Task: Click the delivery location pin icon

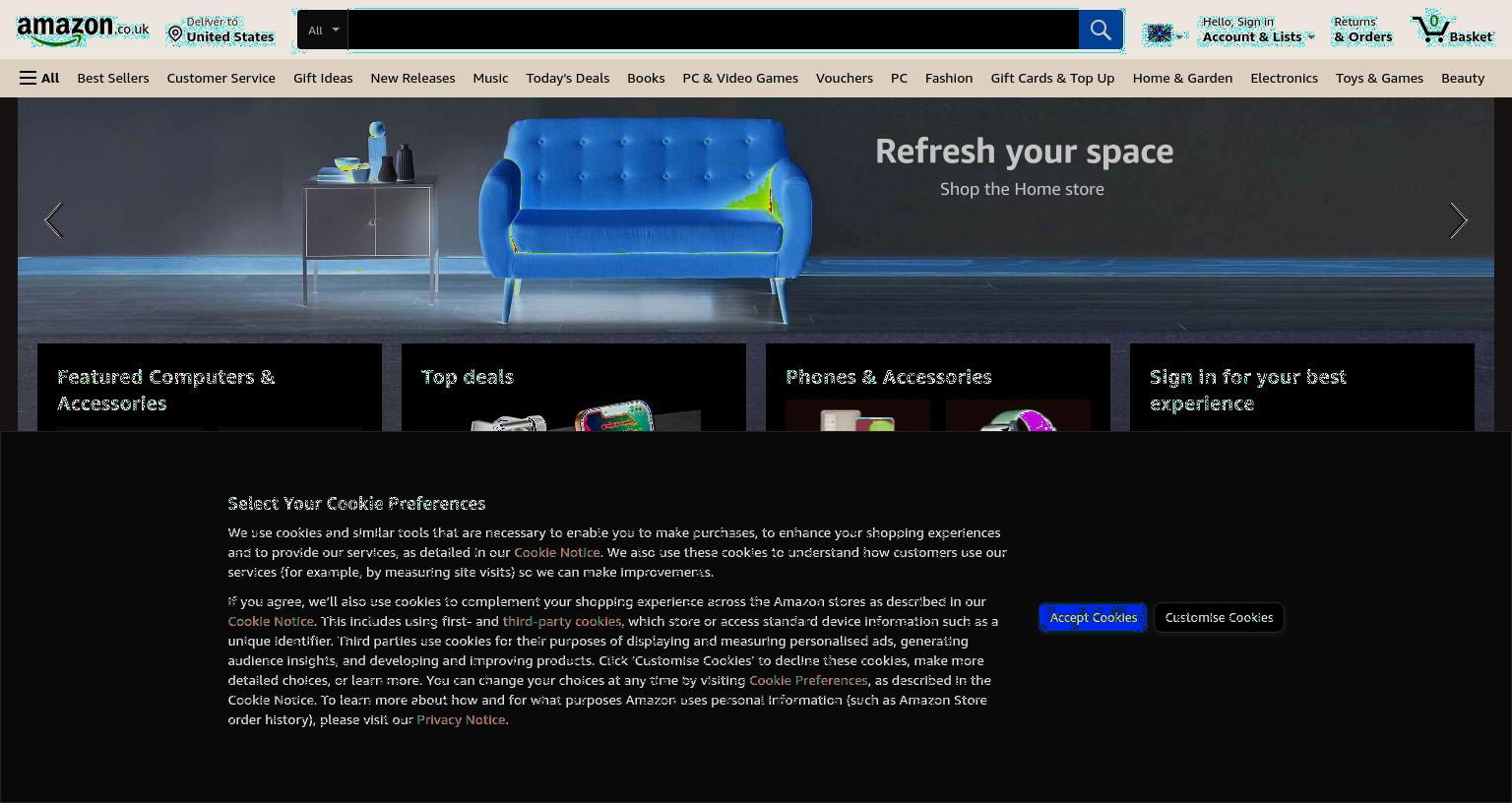Action: pos(175,34)
